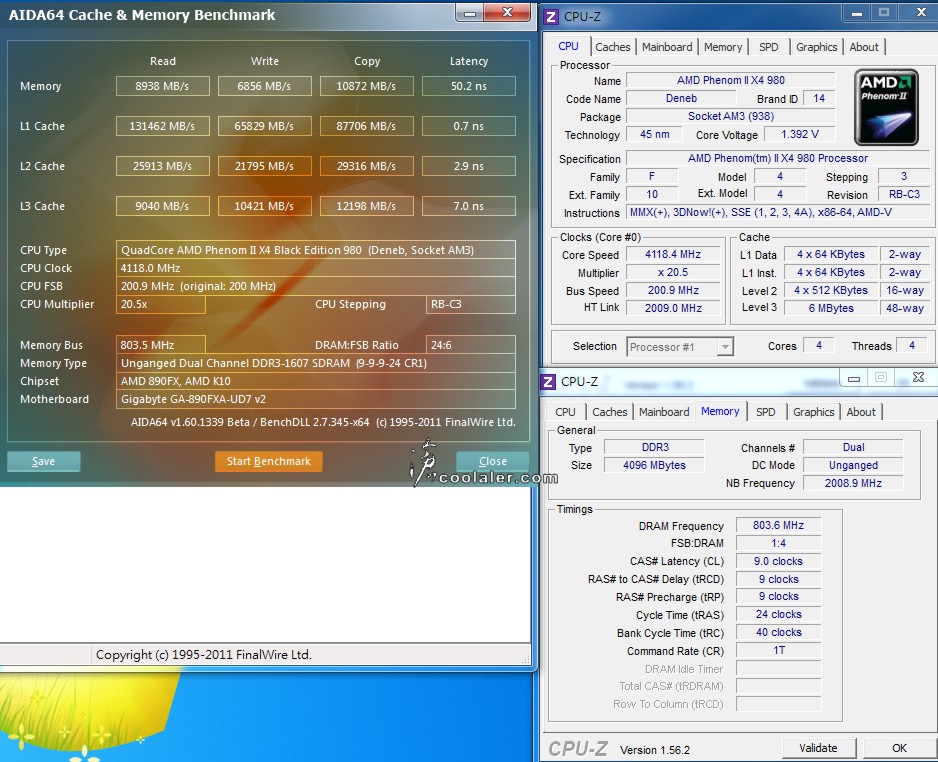Click the Save button in AIDA64
Image resolution: width=938 pixels, height=762 pixels.
tap(44, 461)
